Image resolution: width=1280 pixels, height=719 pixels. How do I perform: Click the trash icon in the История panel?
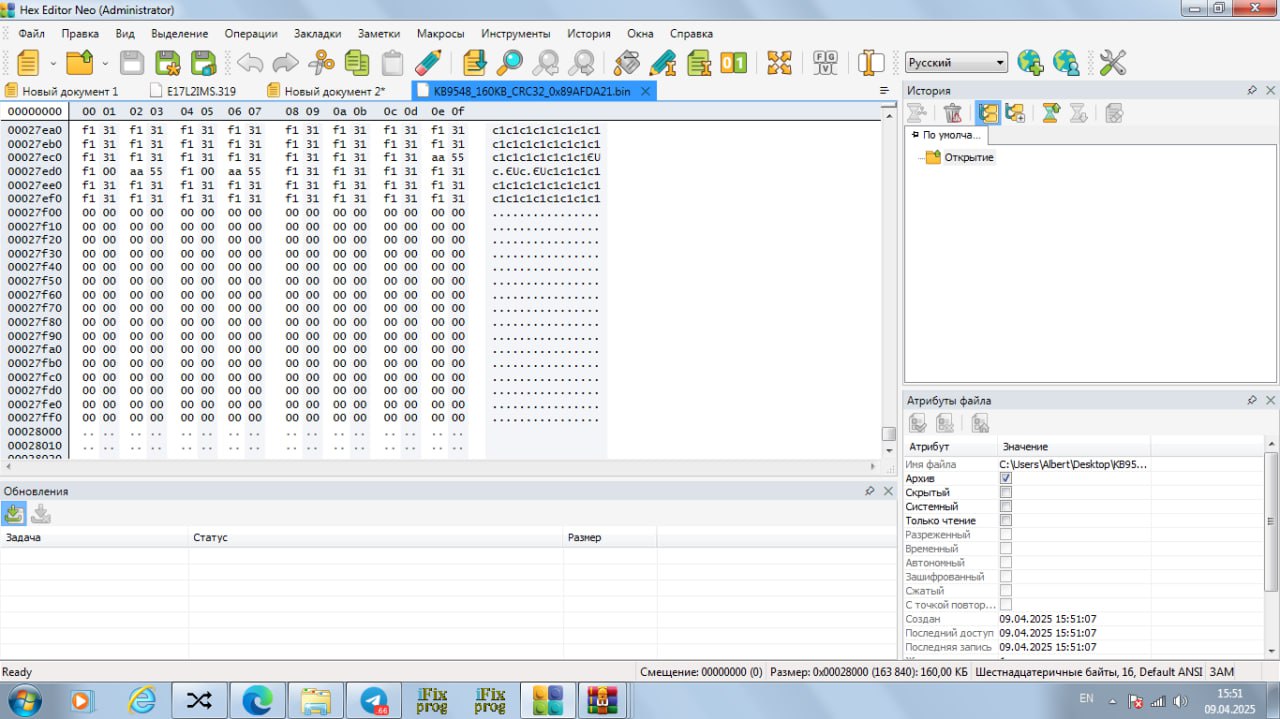click(953, 113)
